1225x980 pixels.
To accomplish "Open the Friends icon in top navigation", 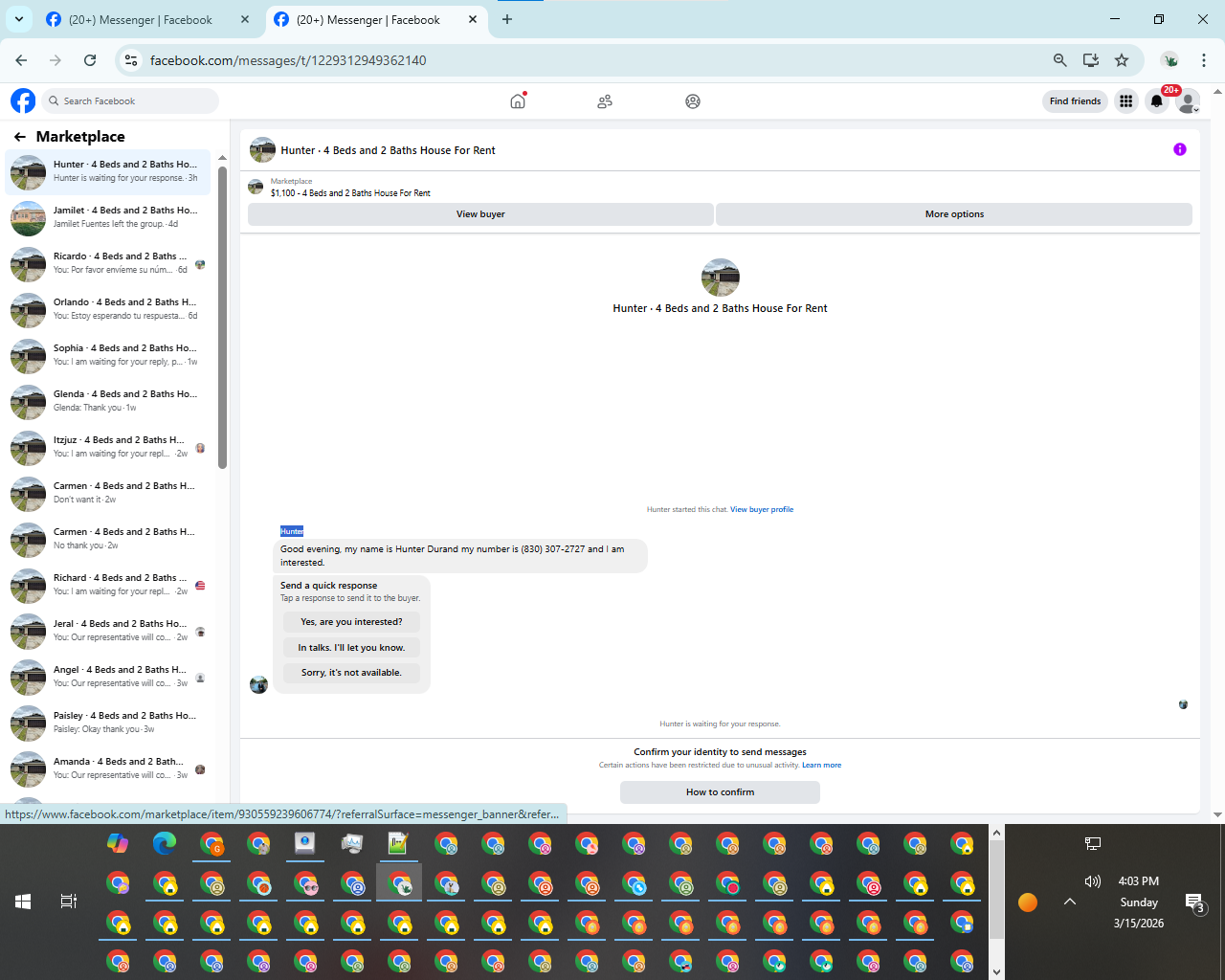I will (605, 101).
